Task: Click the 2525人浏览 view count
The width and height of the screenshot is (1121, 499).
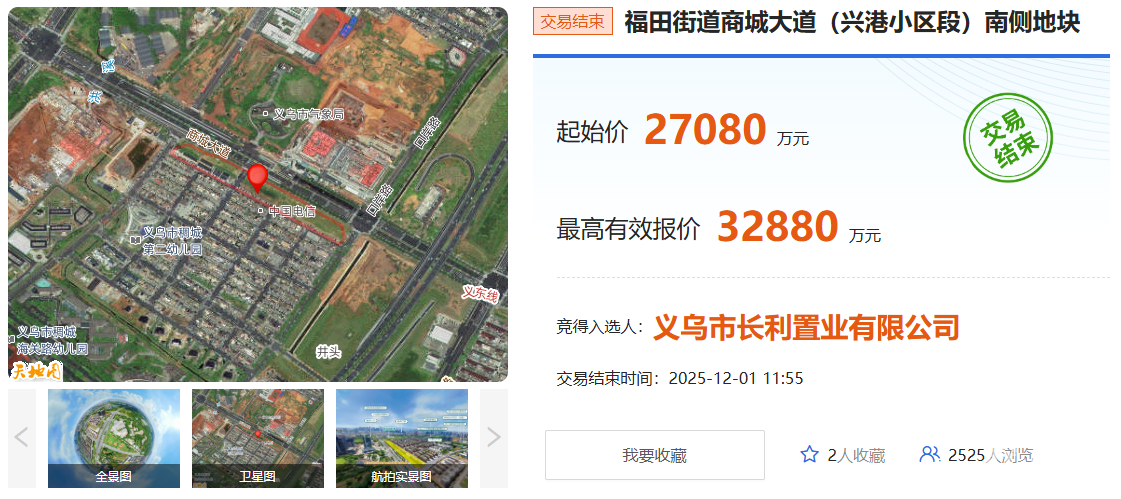Action: [990, 455]
